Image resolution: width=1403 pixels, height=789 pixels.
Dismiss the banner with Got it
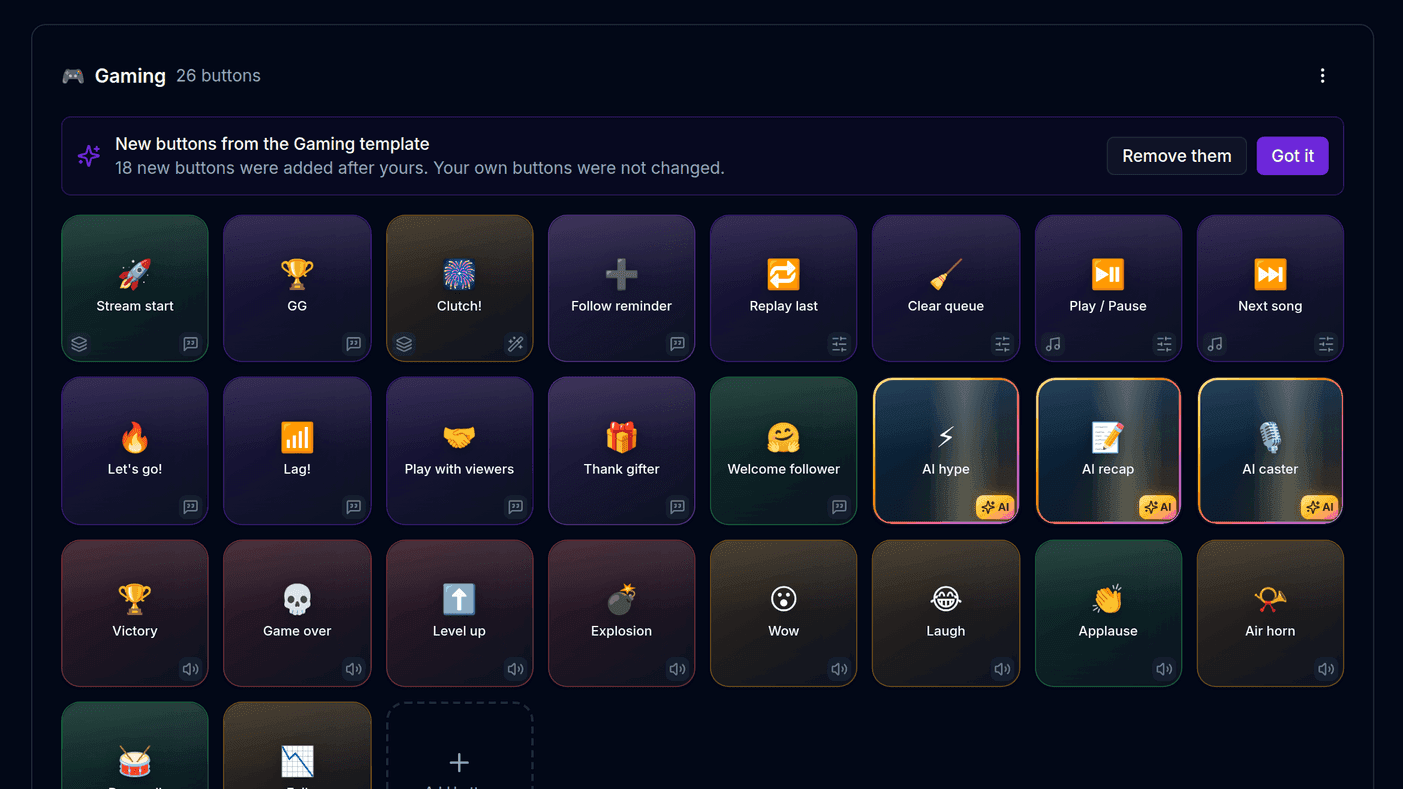tap(1292, 156)
